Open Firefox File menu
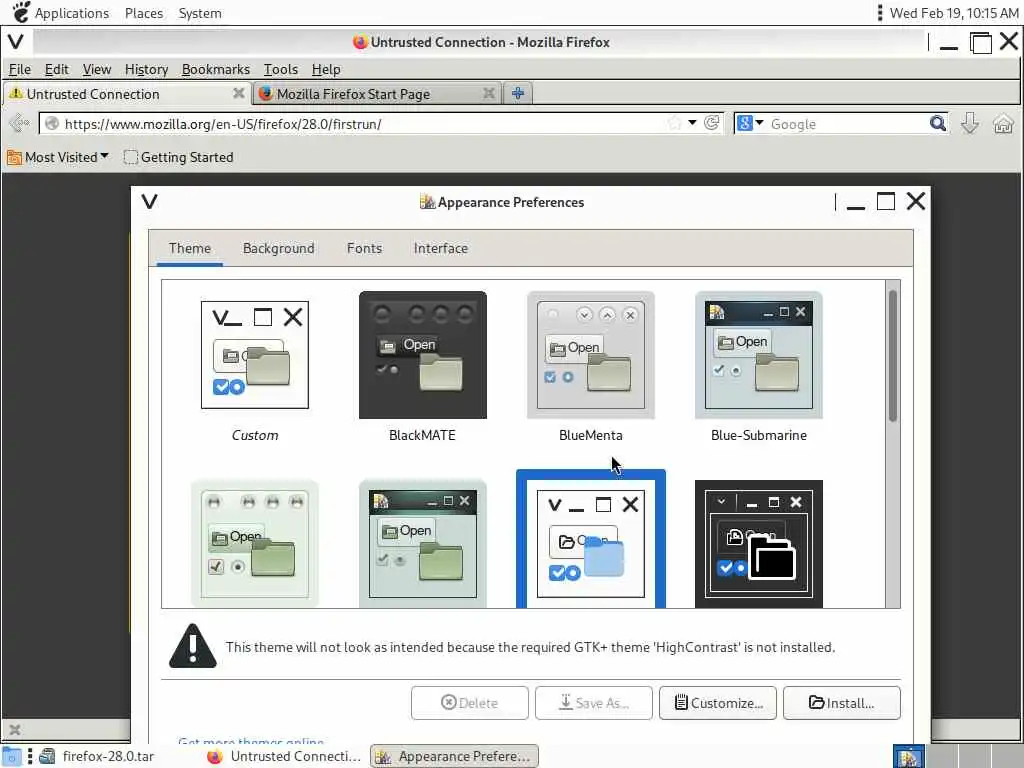 [x=20, y=69]
